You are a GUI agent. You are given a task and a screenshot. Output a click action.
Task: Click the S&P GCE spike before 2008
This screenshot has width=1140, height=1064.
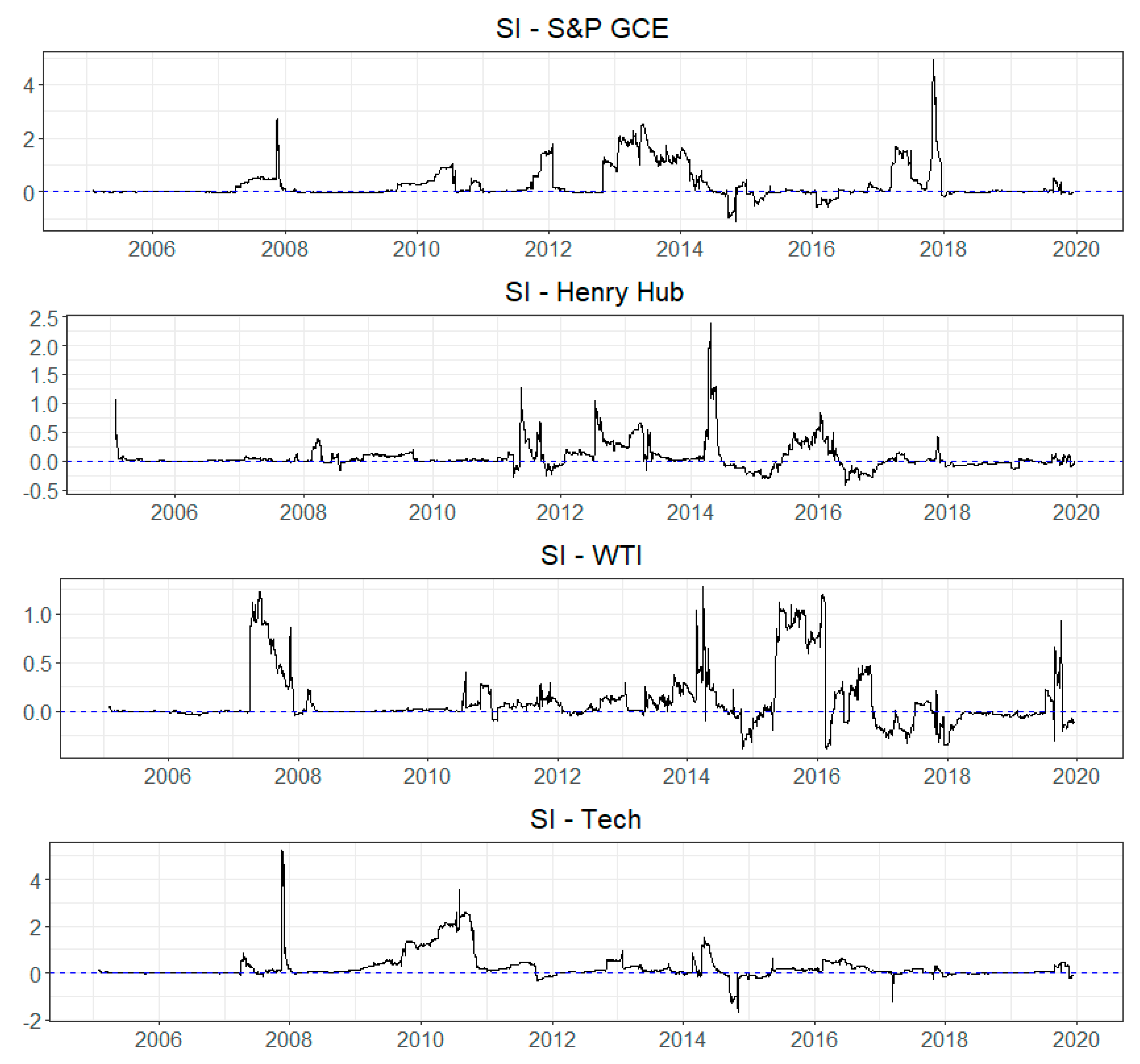tap(277, 122)
